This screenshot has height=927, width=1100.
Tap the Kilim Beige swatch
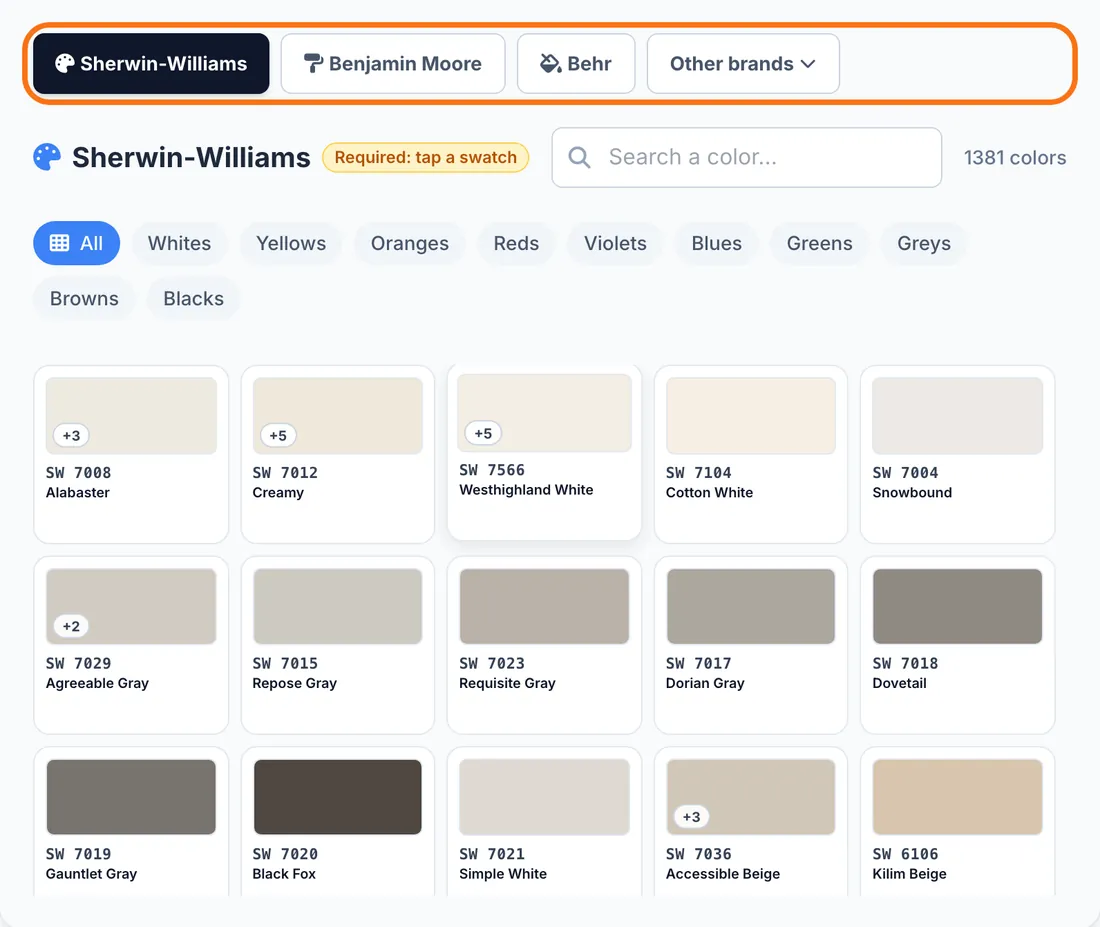958,797
